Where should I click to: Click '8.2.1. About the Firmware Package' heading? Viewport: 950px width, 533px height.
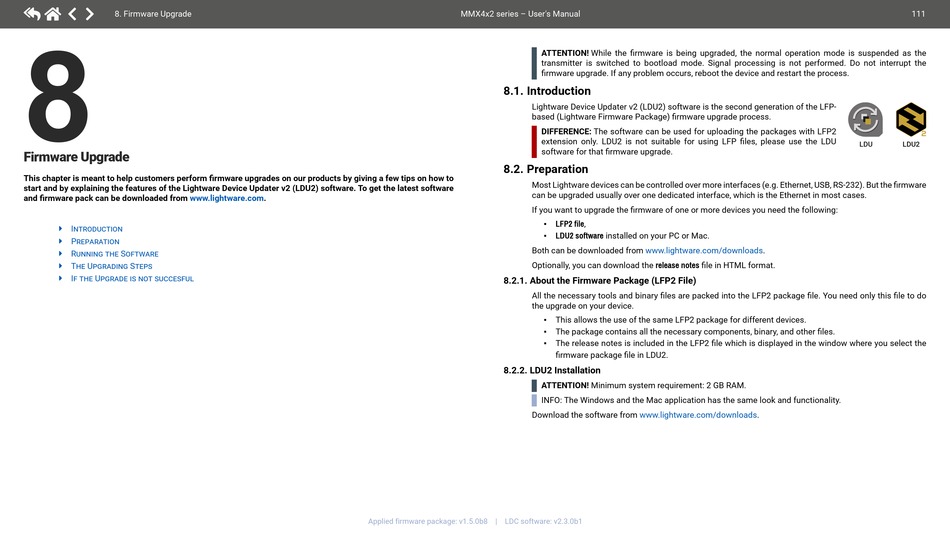tap(599, 280)
